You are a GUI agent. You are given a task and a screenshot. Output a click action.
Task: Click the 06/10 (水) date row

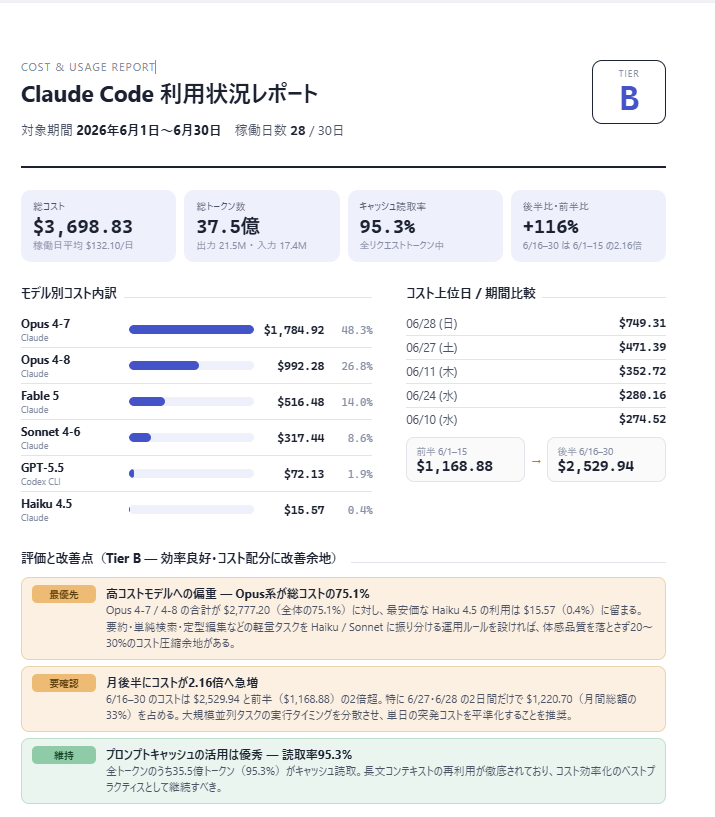coord(536,419)
